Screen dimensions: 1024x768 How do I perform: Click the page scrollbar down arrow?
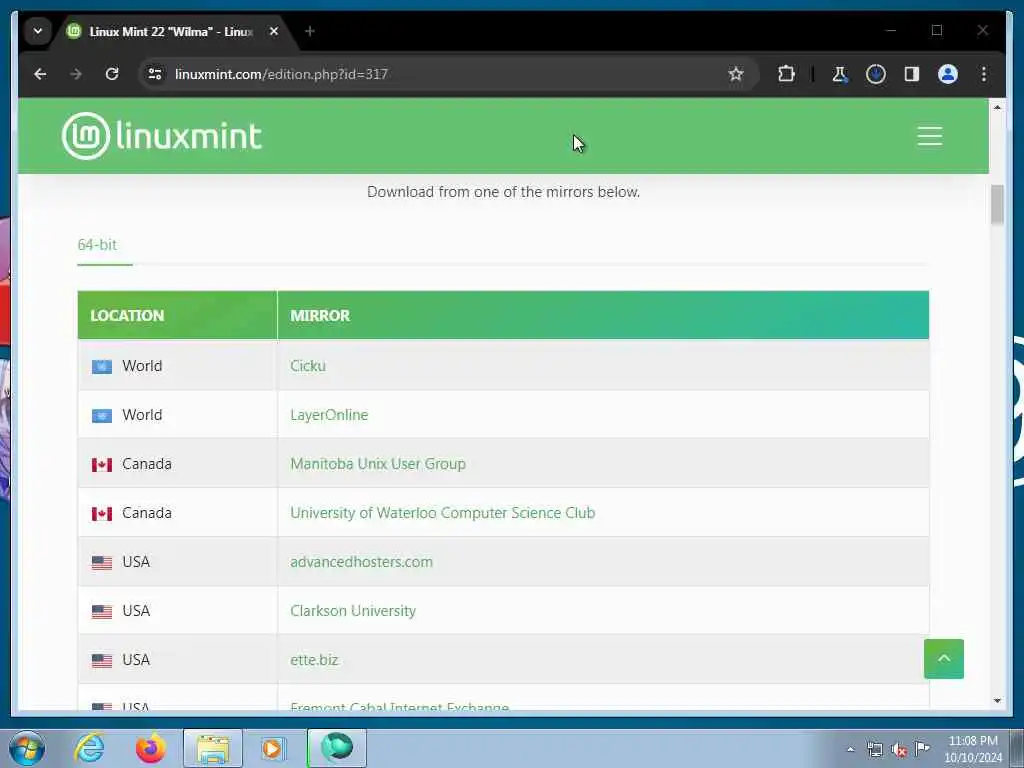pos(997,701)
